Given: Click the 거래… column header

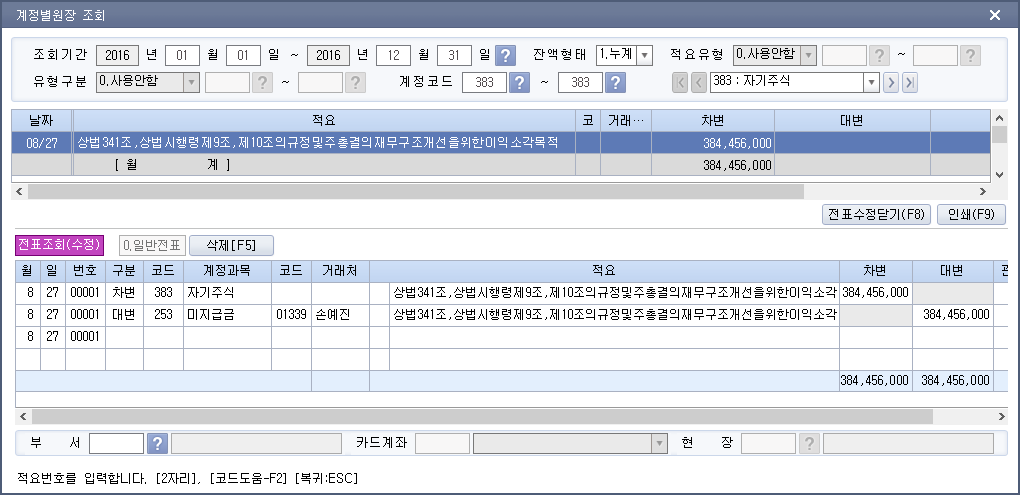Looking at the screenshot, I should click(x=626, y=121).
